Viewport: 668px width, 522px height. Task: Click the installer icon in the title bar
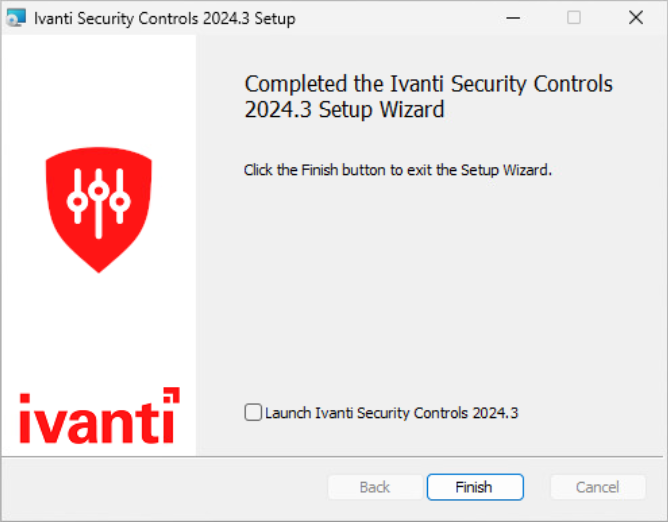(16, 18)
